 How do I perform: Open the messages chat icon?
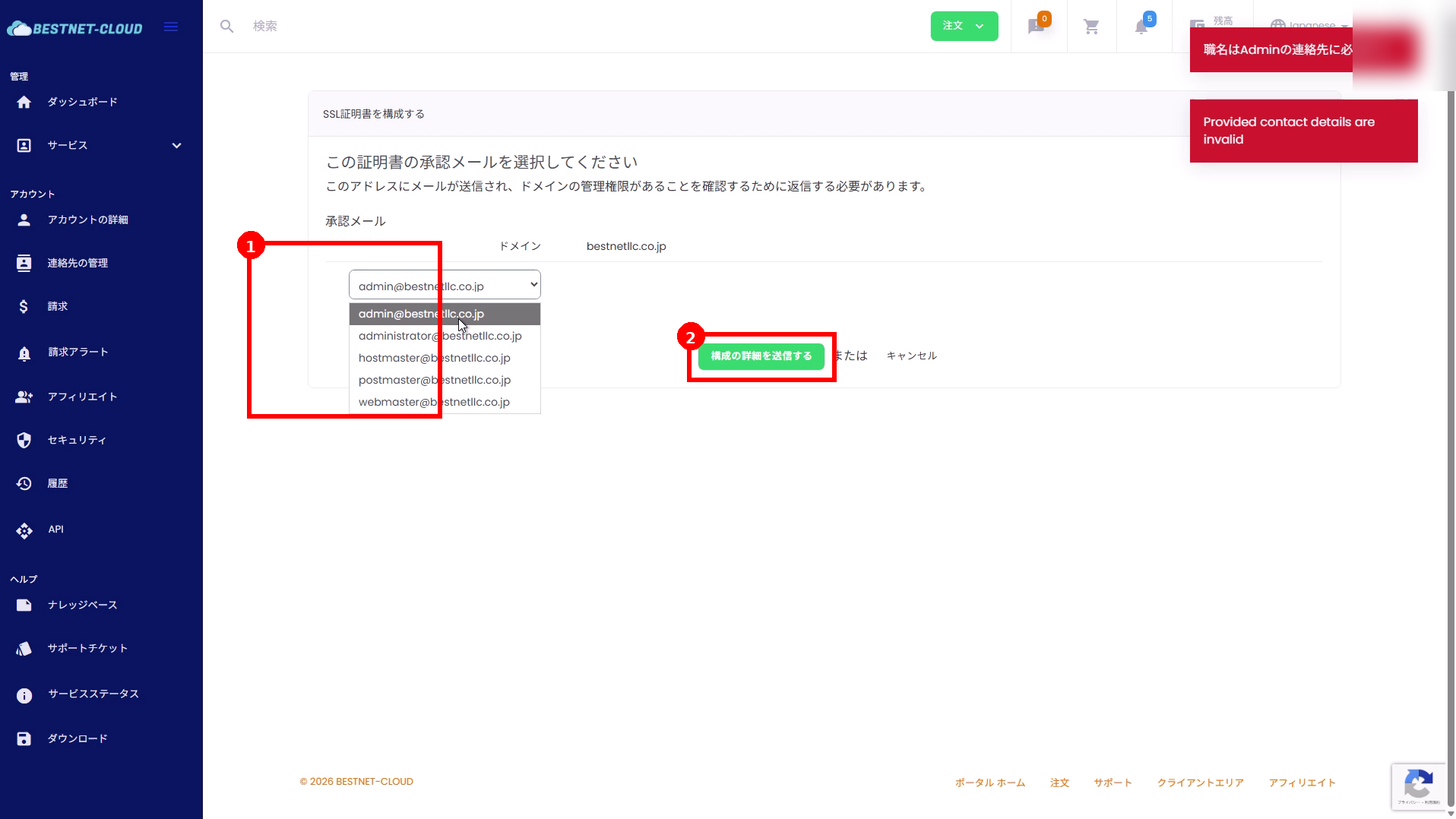(x=1036, y=27)
